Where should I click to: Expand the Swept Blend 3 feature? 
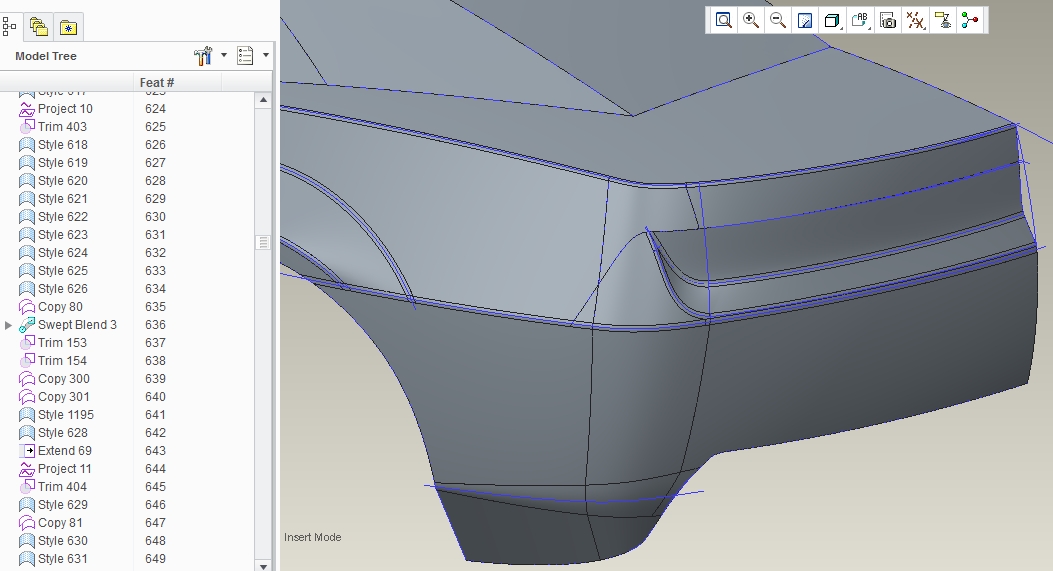pos(8,325)
